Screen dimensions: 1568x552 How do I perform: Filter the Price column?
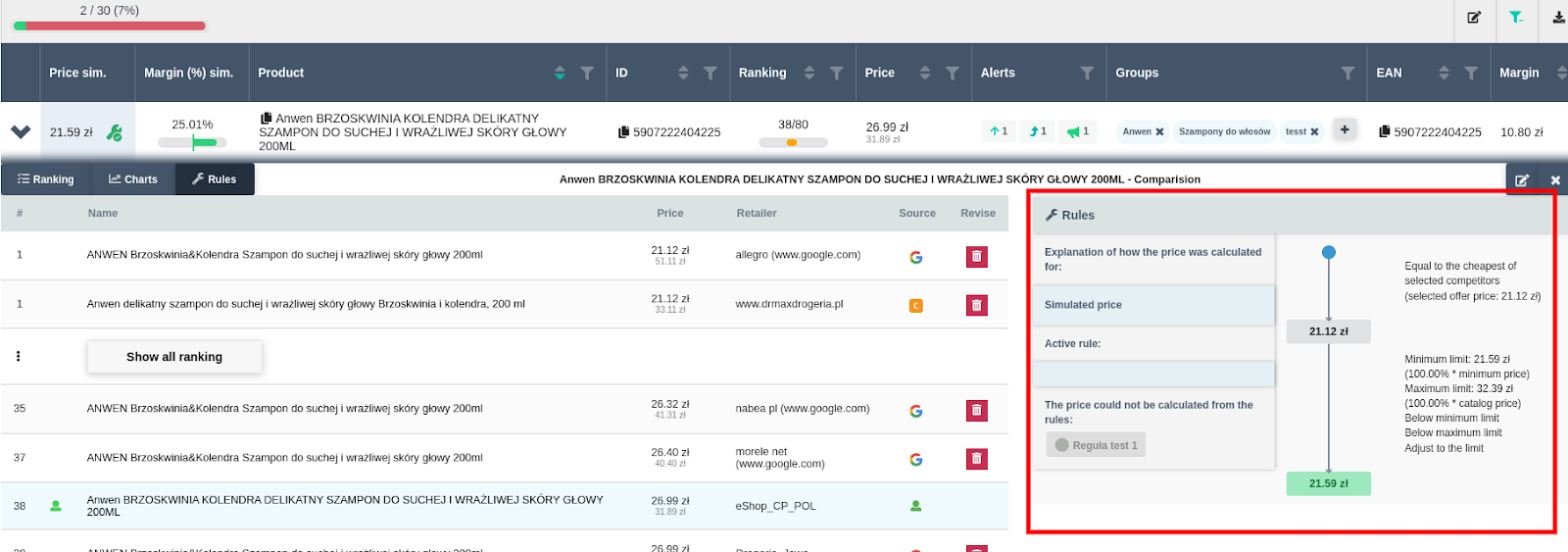click(x=952, y=73)
